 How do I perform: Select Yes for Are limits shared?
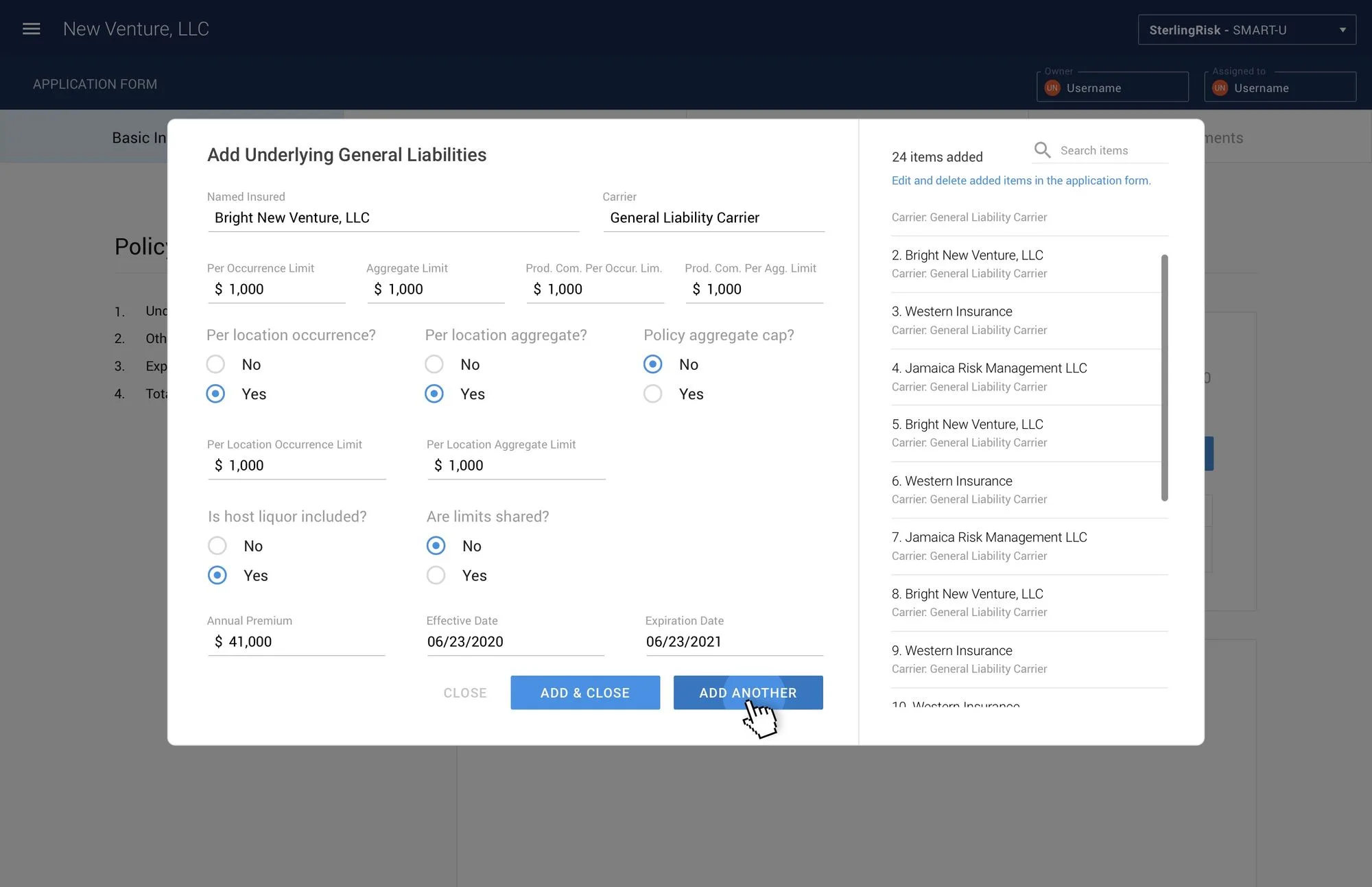click(x=436, y=576)
